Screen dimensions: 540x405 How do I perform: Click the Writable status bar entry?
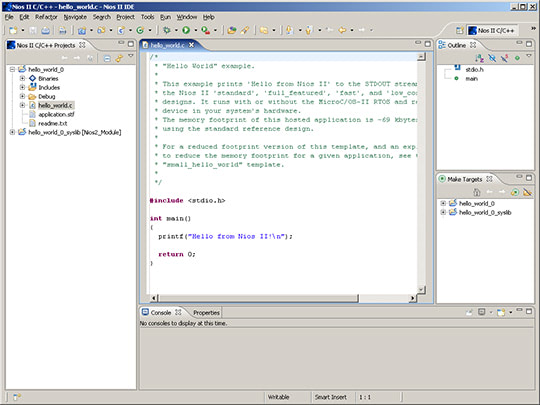(279, 397)
